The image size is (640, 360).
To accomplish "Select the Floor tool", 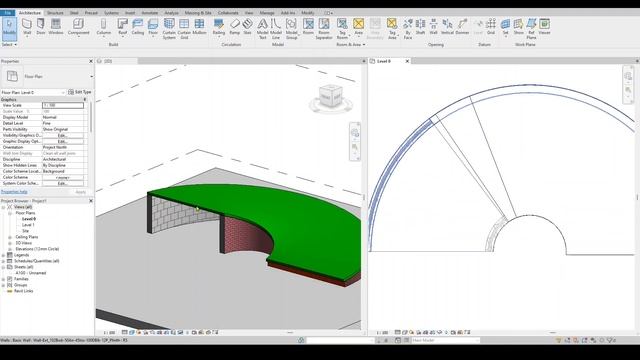I will click(x=153, y=27).
